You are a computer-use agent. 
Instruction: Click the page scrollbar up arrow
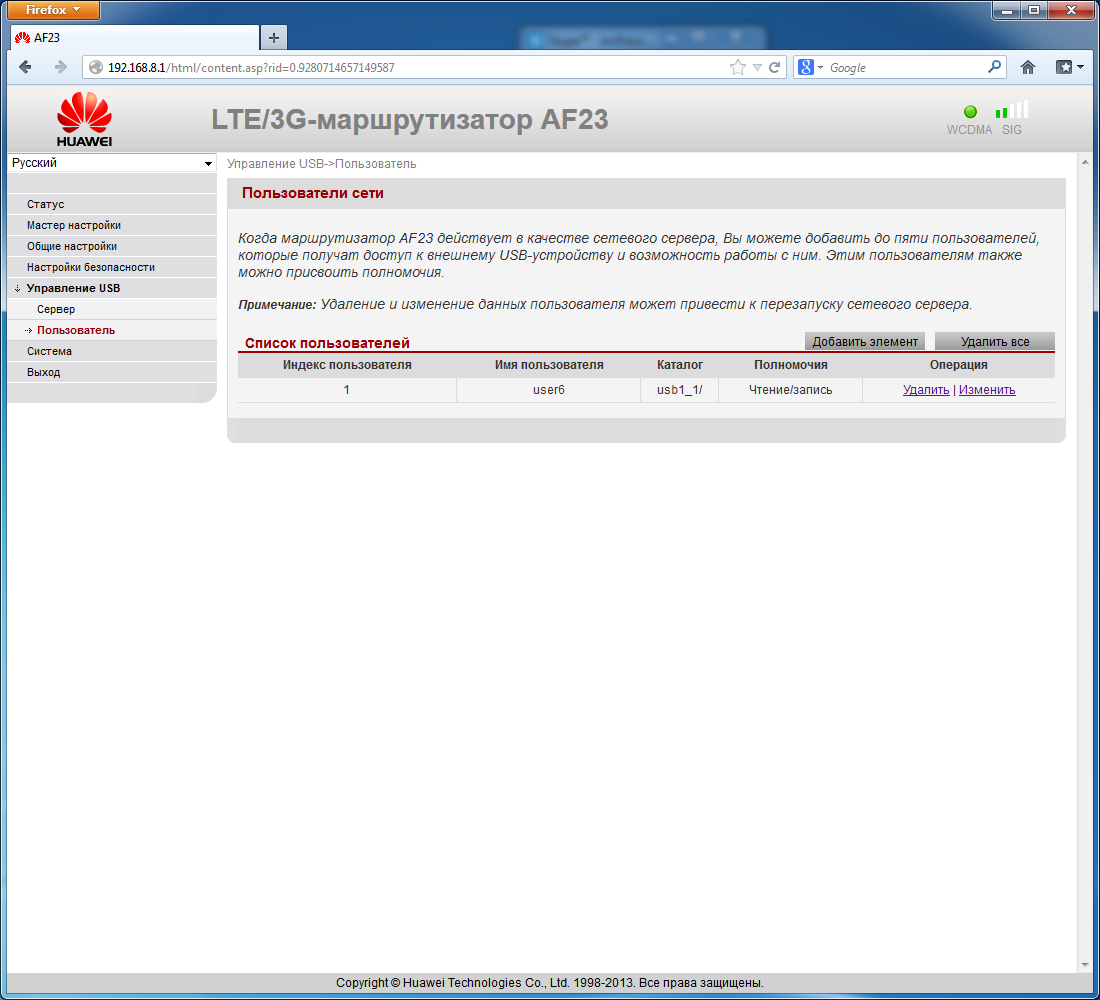1085,161
